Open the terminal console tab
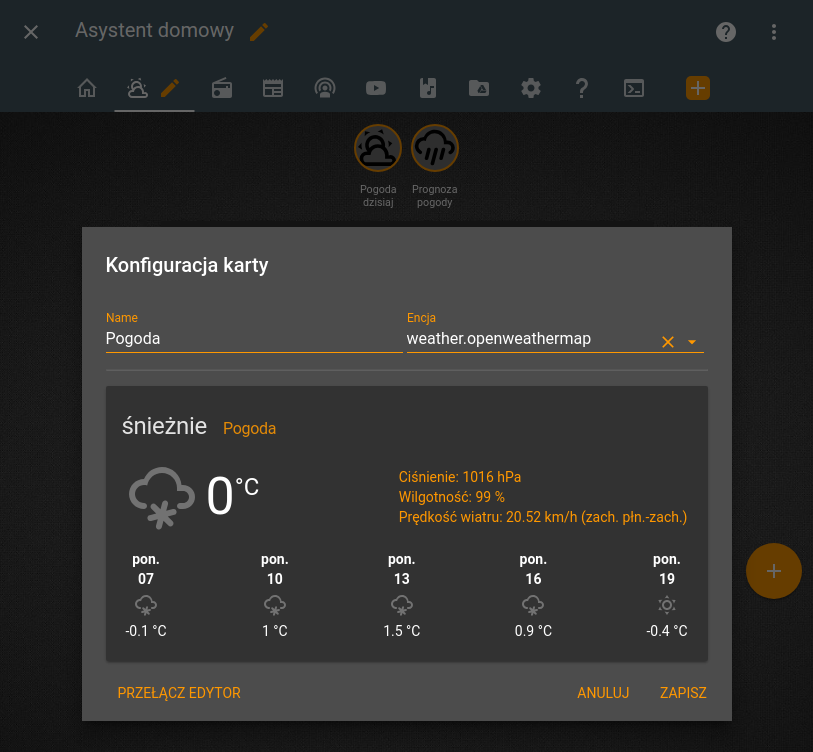Image resolution: width=813 pixels, height=752 pixels. [633, 88]
